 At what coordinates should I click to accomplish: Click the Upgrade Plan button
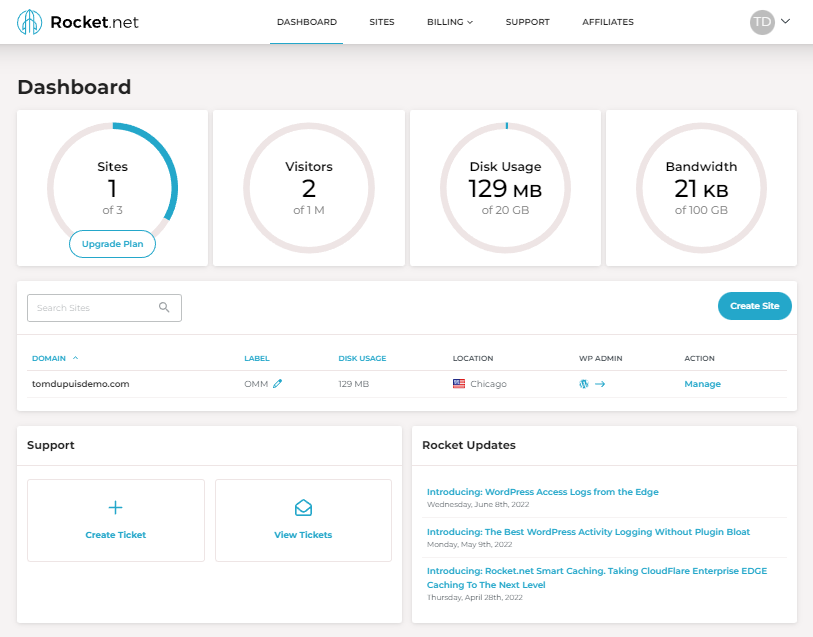(x=112, y=243)
